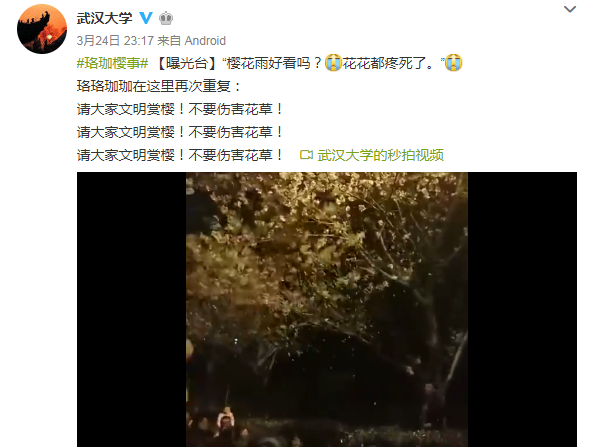The height and width of the screenshot is (447, 596).
Task: Open the #珞珈樱事# hashtag topic
Action: pyautogui.click(x=113, y=63)
